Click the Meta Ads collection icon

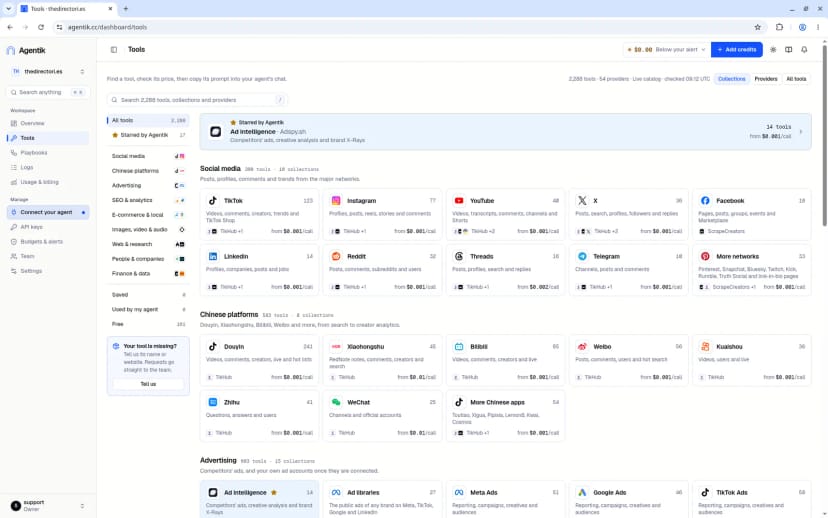point(459,492)
